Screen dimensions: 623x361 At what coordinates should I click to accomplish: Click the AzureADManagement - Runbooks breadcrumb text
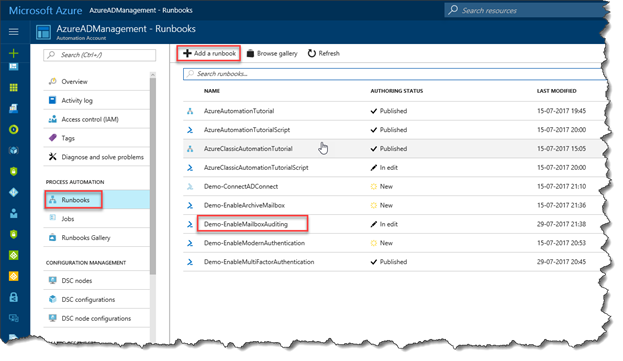click(x=141, y=10)
